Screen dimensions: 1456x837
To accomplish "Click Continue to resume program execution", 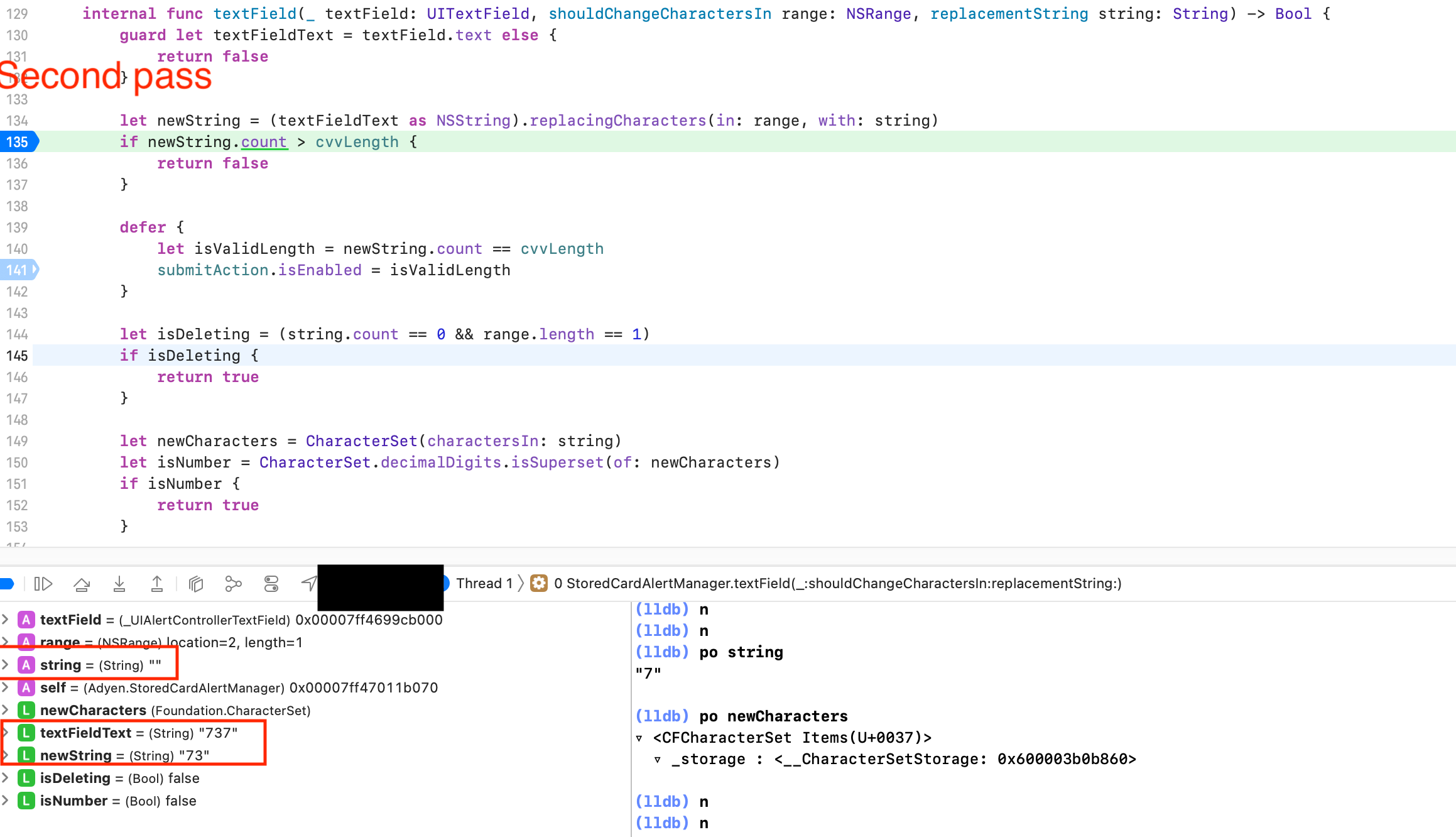I will [x=6, y=583].
